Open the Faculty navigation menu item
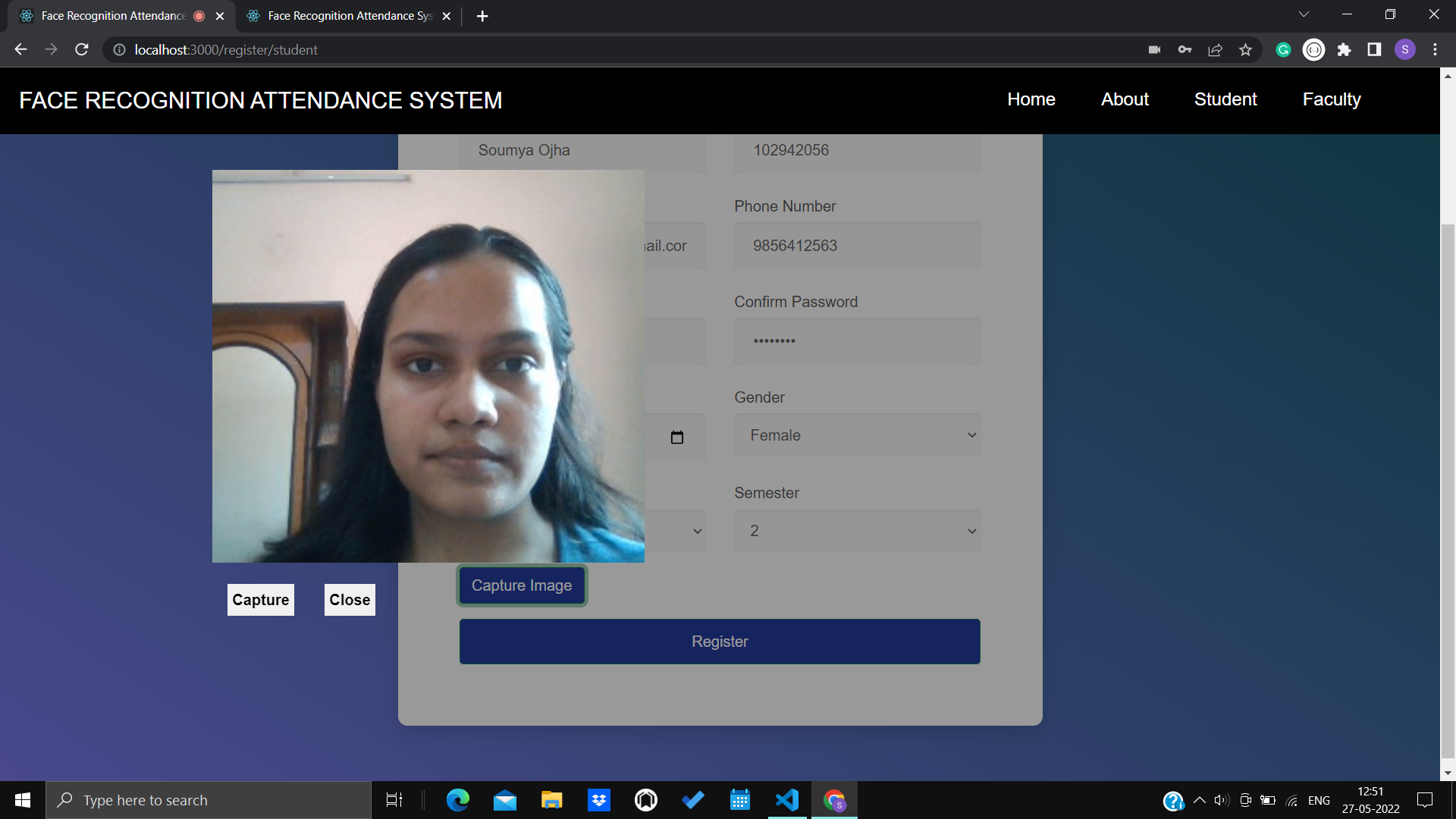The height and width of the screenshot is (819, 1456). point(1332,99)
